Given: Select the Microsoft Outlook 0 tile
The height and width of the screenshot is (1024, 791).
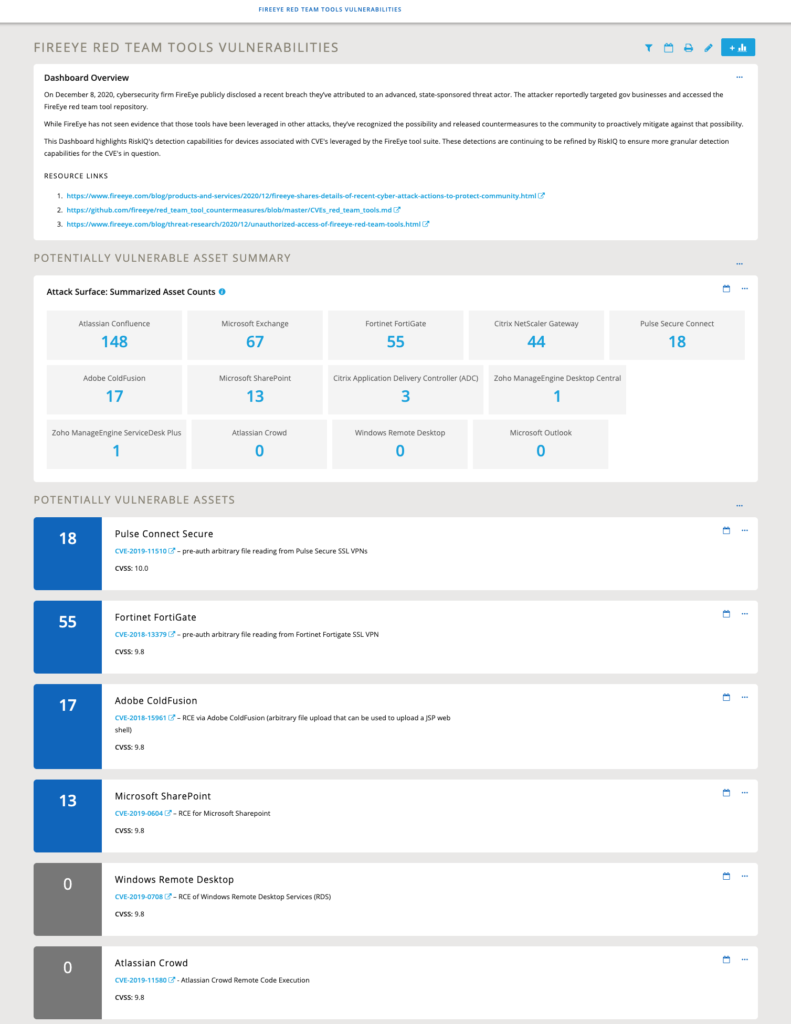Looking at the screenshot, I should click(540, 444).
